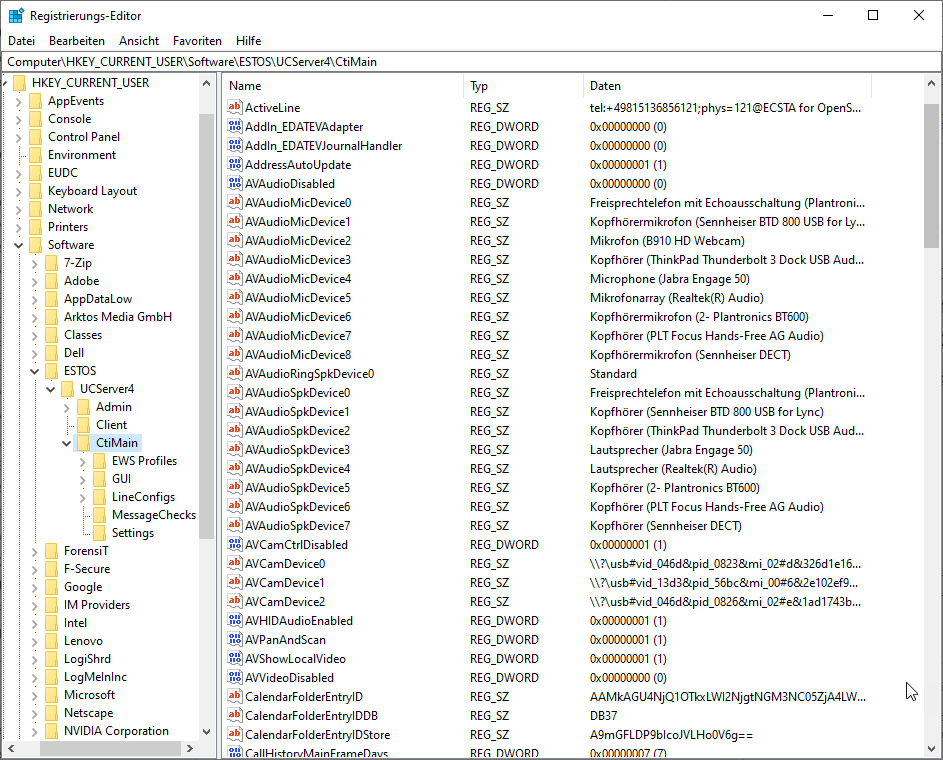Collapse the CtiMain tree node
The image size is (943, 760).
(x=67, y=443)
